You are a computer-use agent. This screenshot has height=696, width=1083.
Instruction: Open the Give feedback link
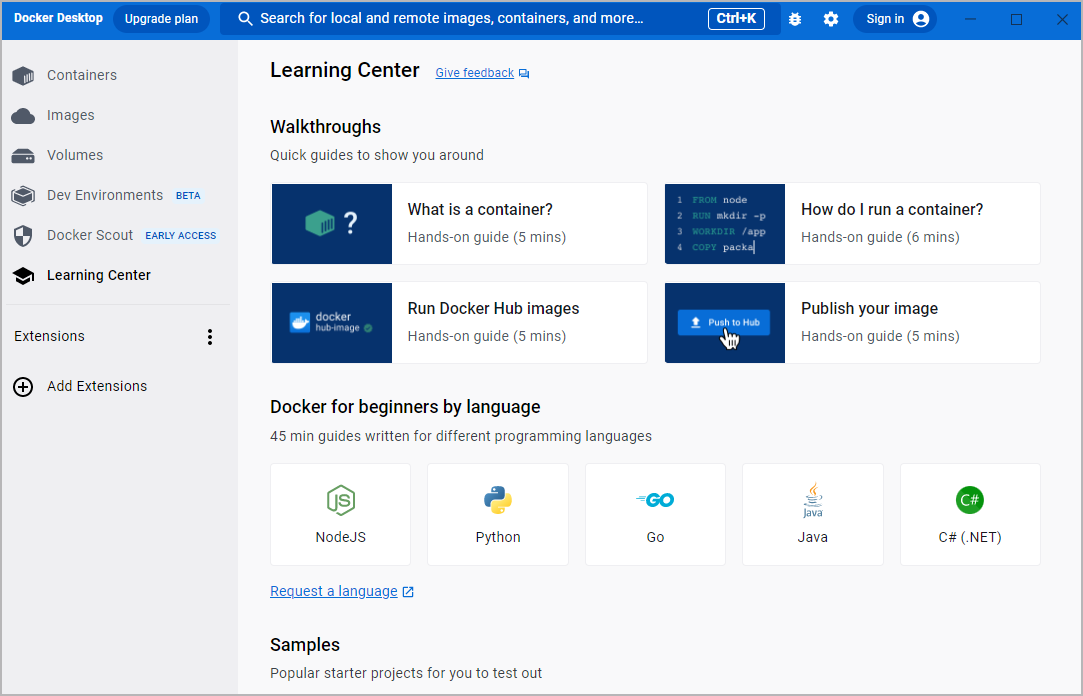click(x=475, y=72)
